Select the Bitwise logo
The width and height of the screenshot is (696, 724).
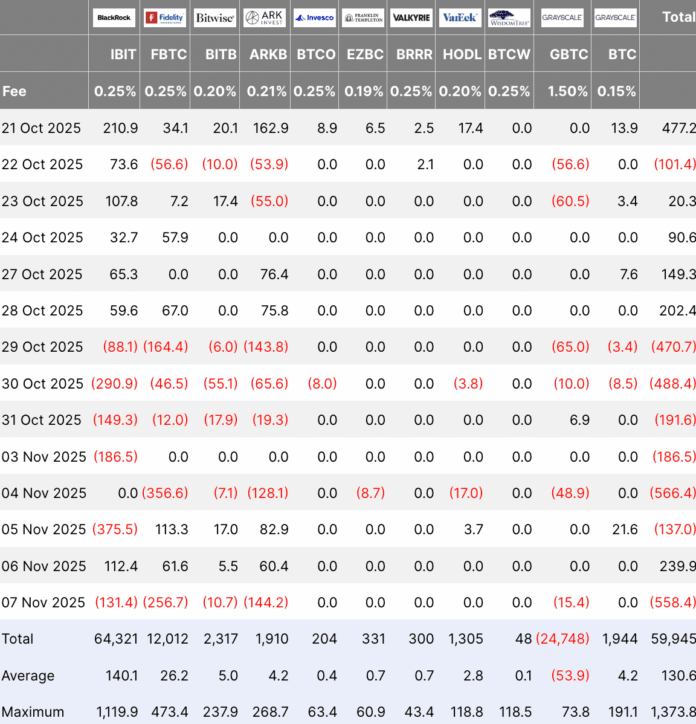pyautogui.click(x=215, y=18)
